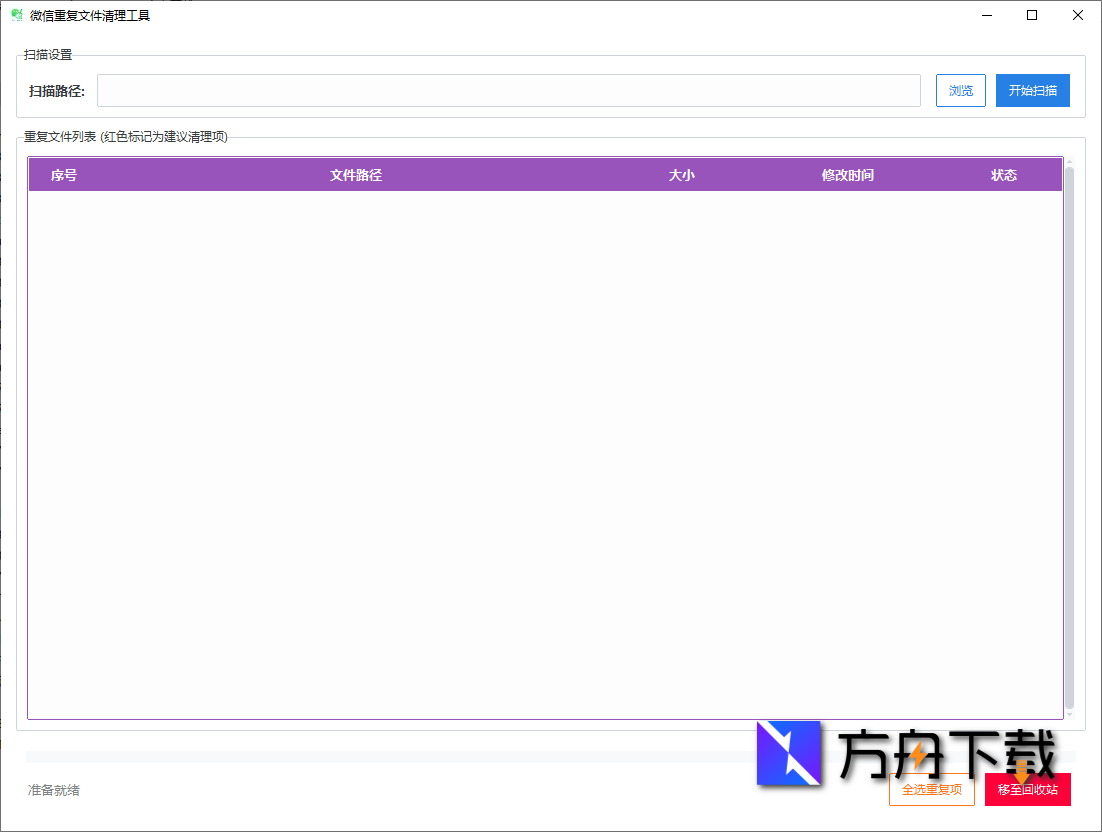Sort files by the 修改时间 column header

point(847,174)
